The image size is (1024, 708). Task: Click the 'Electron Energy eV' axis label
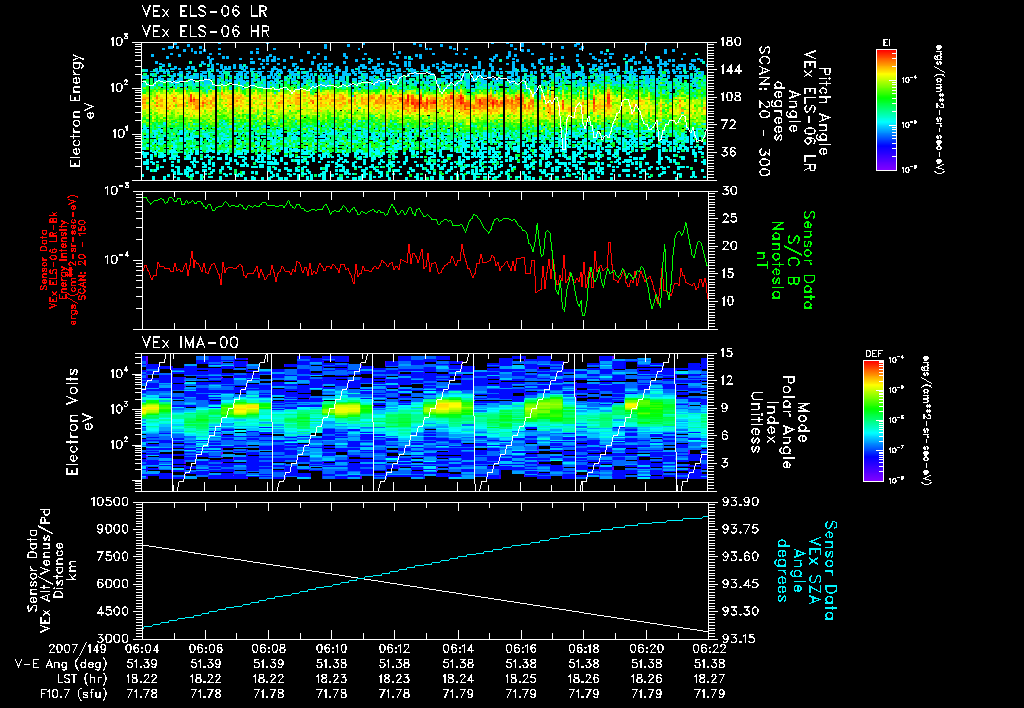pos(82,111)
